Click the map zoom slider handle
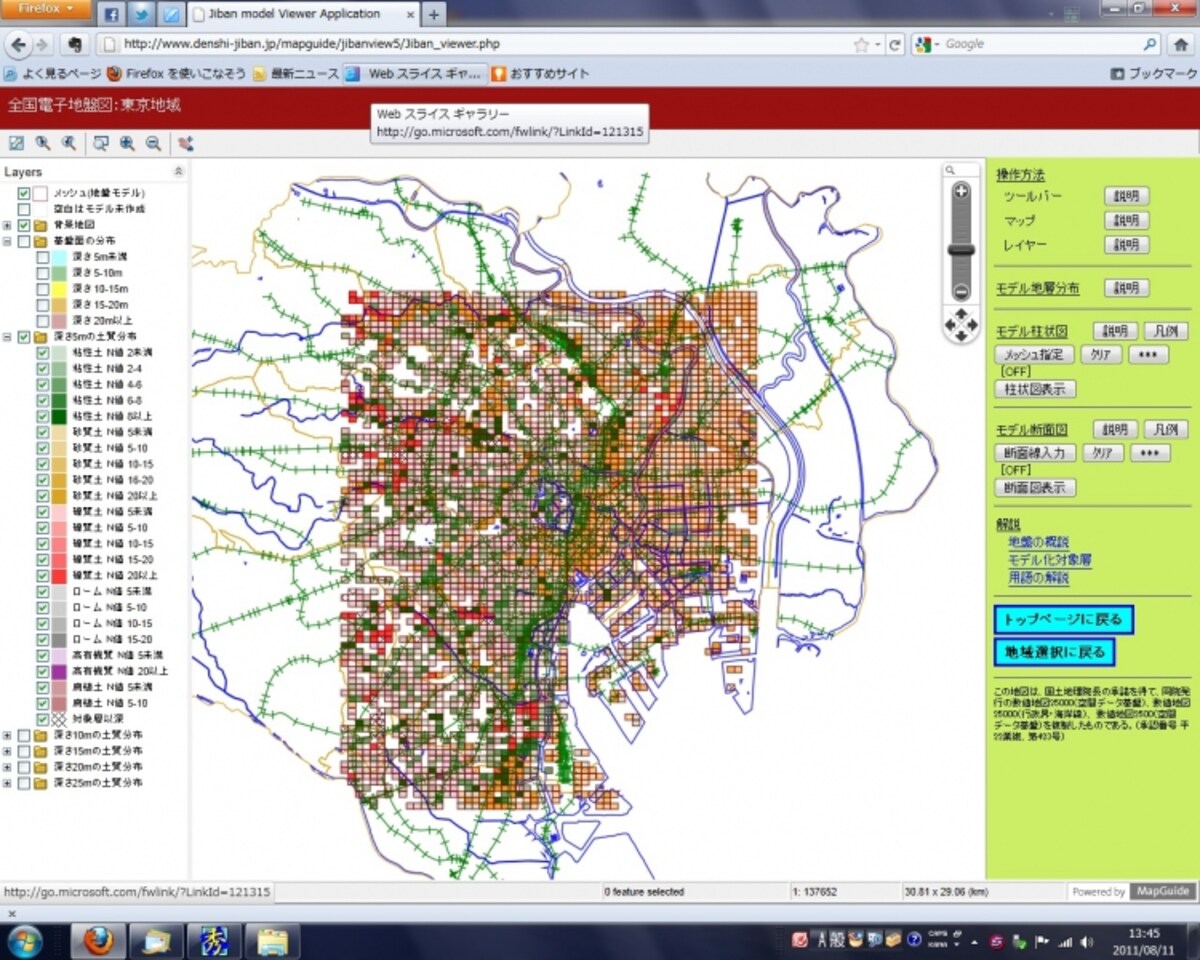 961,250
